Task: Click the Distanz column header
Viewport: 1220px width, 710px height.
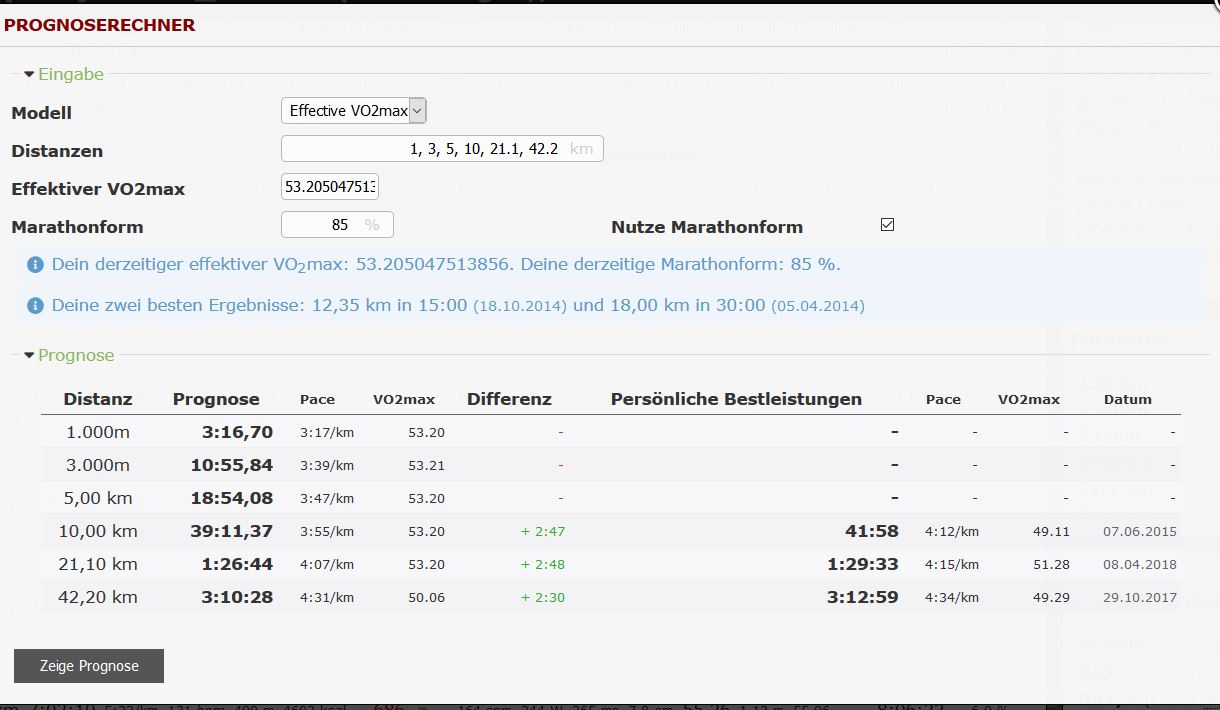Action: click(x=98, y=399)
